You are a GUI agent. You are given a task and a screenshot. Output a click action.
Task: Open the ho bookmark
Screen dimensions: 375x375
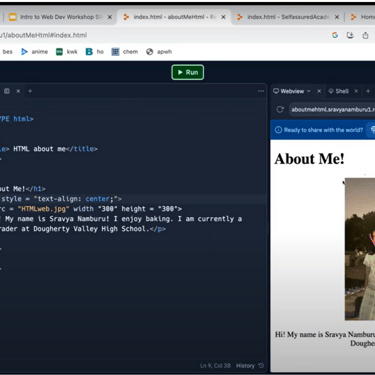coord(95,52)
